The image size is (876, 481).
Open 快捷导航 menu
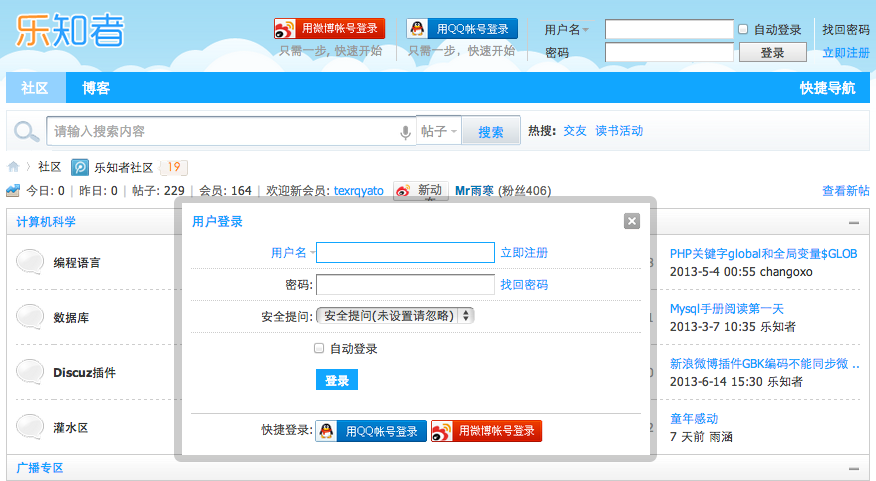point(827,88)
